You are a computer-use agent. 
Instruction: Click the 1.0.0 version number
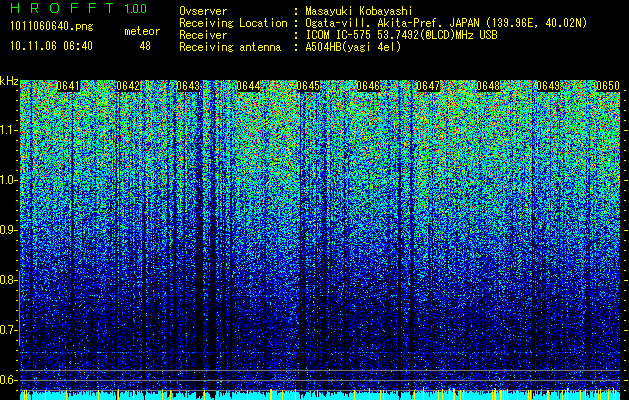pos(136,9)
